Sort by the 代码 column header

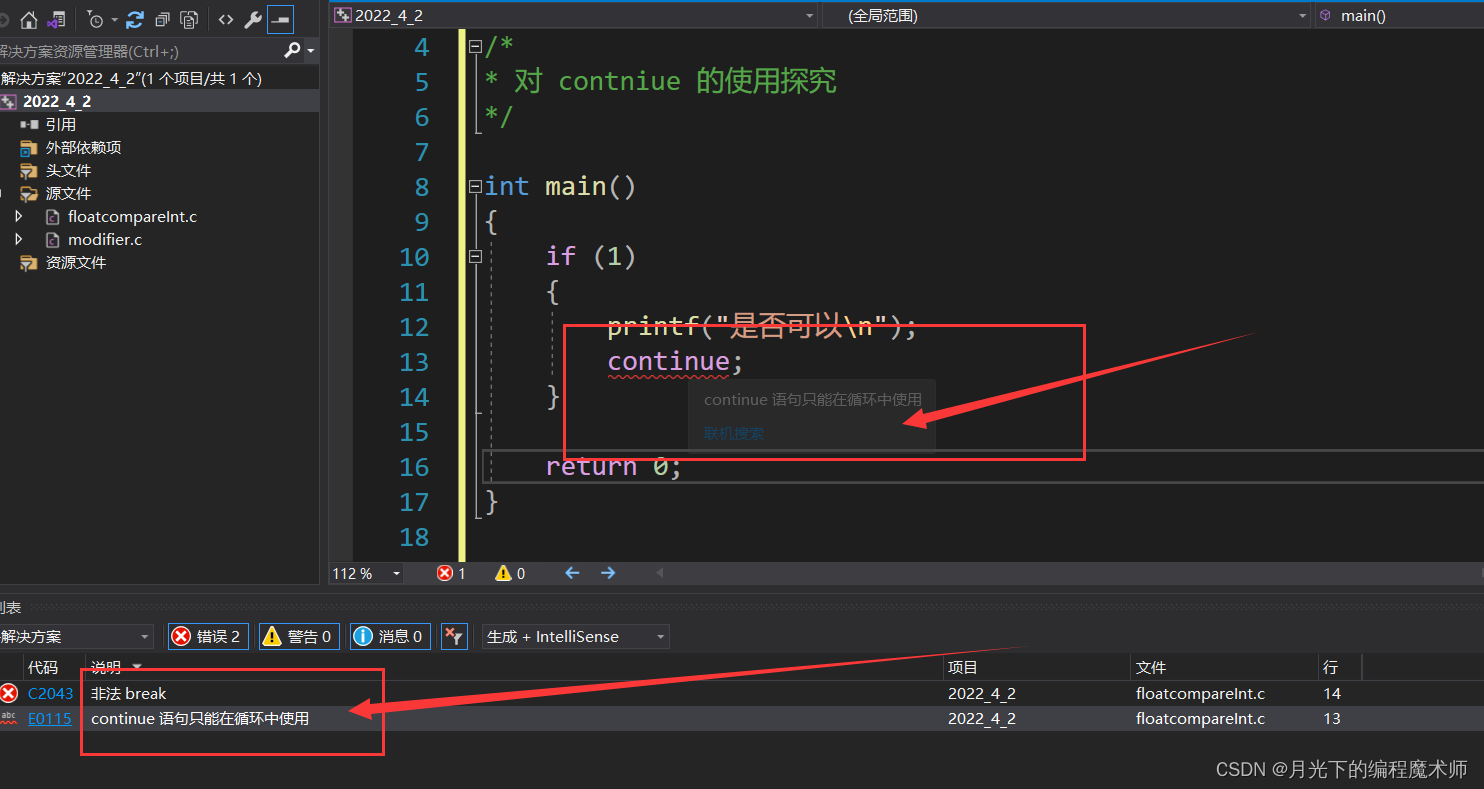click(42, 667)
